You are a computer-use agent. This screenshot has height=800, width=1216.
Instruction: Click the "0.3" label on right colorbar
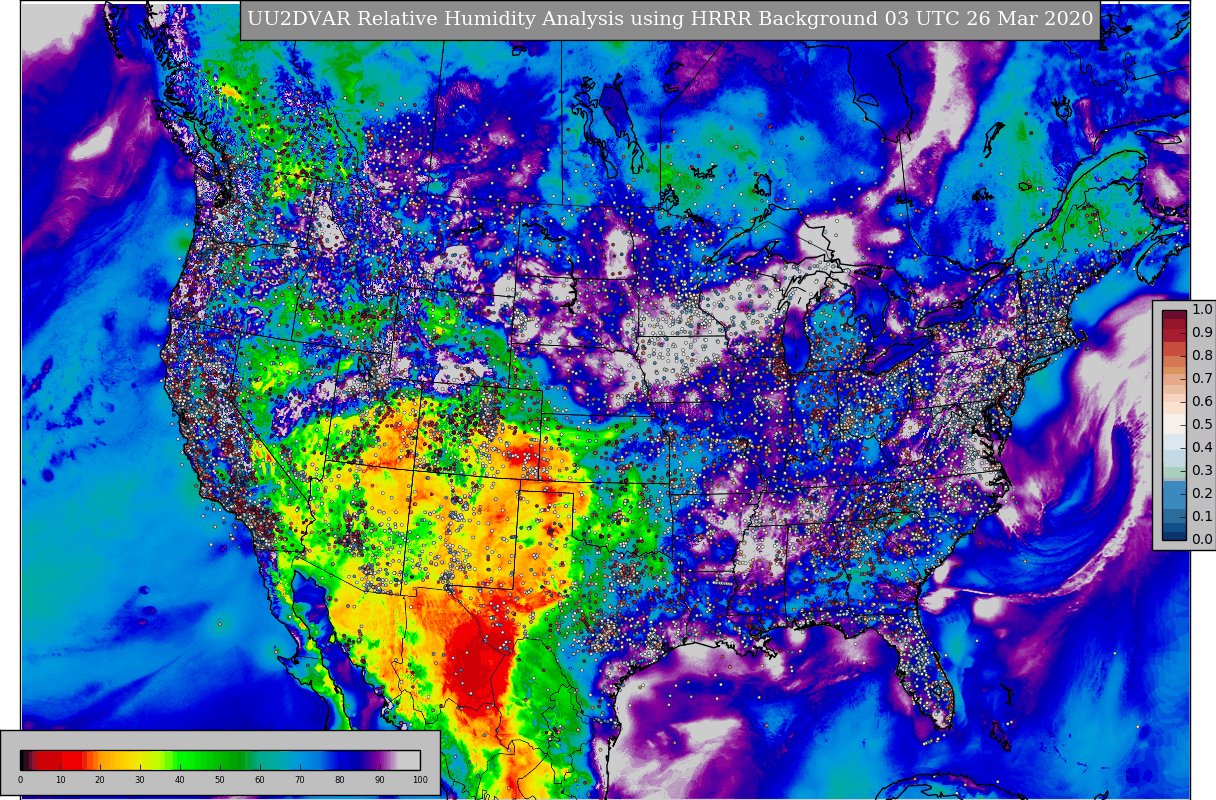click(x=1202, y=471)
